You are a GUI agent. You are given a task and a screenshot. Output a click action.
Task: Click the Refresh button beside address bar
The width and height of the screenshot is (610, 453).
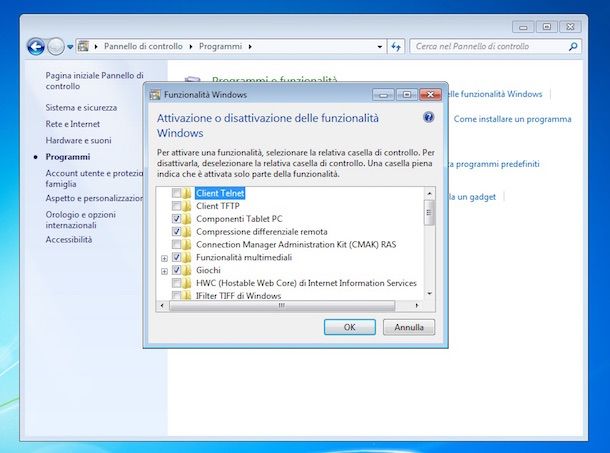pyautogui.click(x=396, y=47)
